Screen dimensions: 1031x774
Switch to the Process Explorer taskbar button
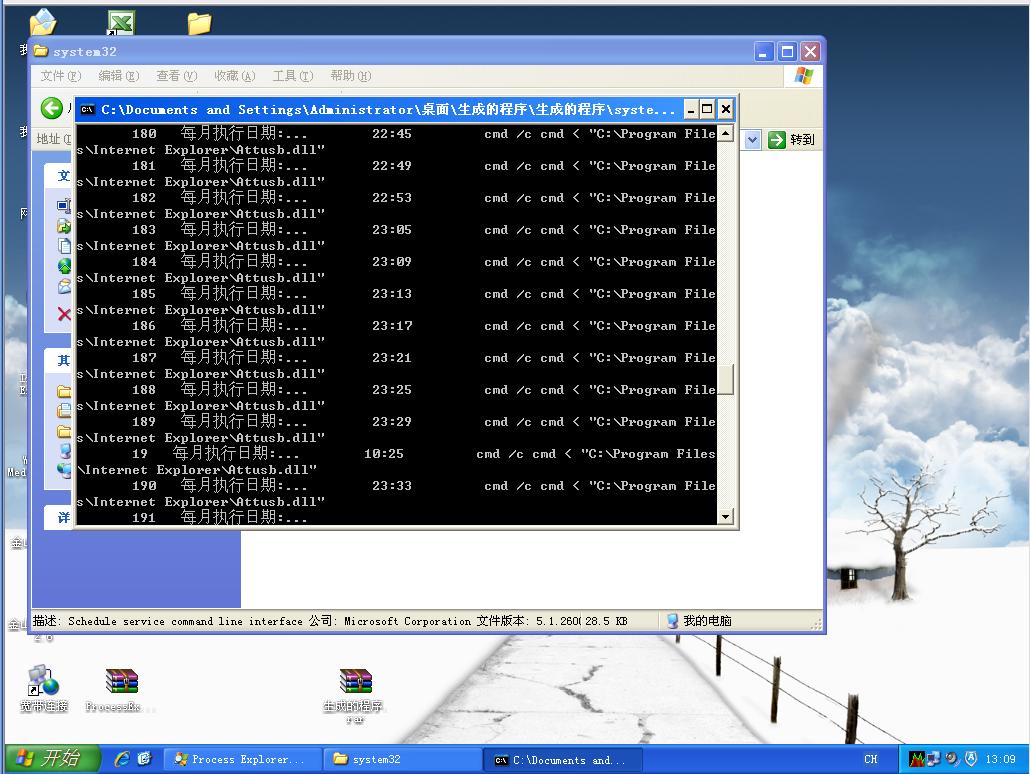pos(242,760)
